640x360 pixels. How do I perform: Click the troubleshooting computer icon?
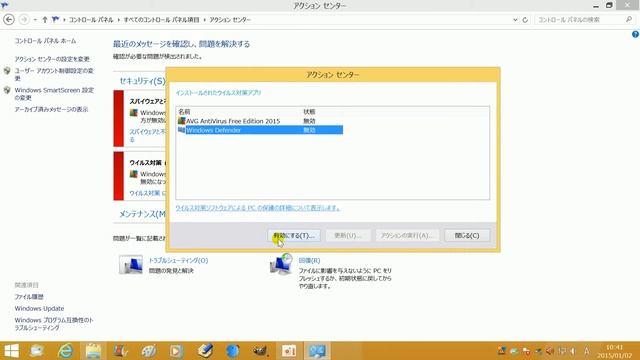click(131, 264)
